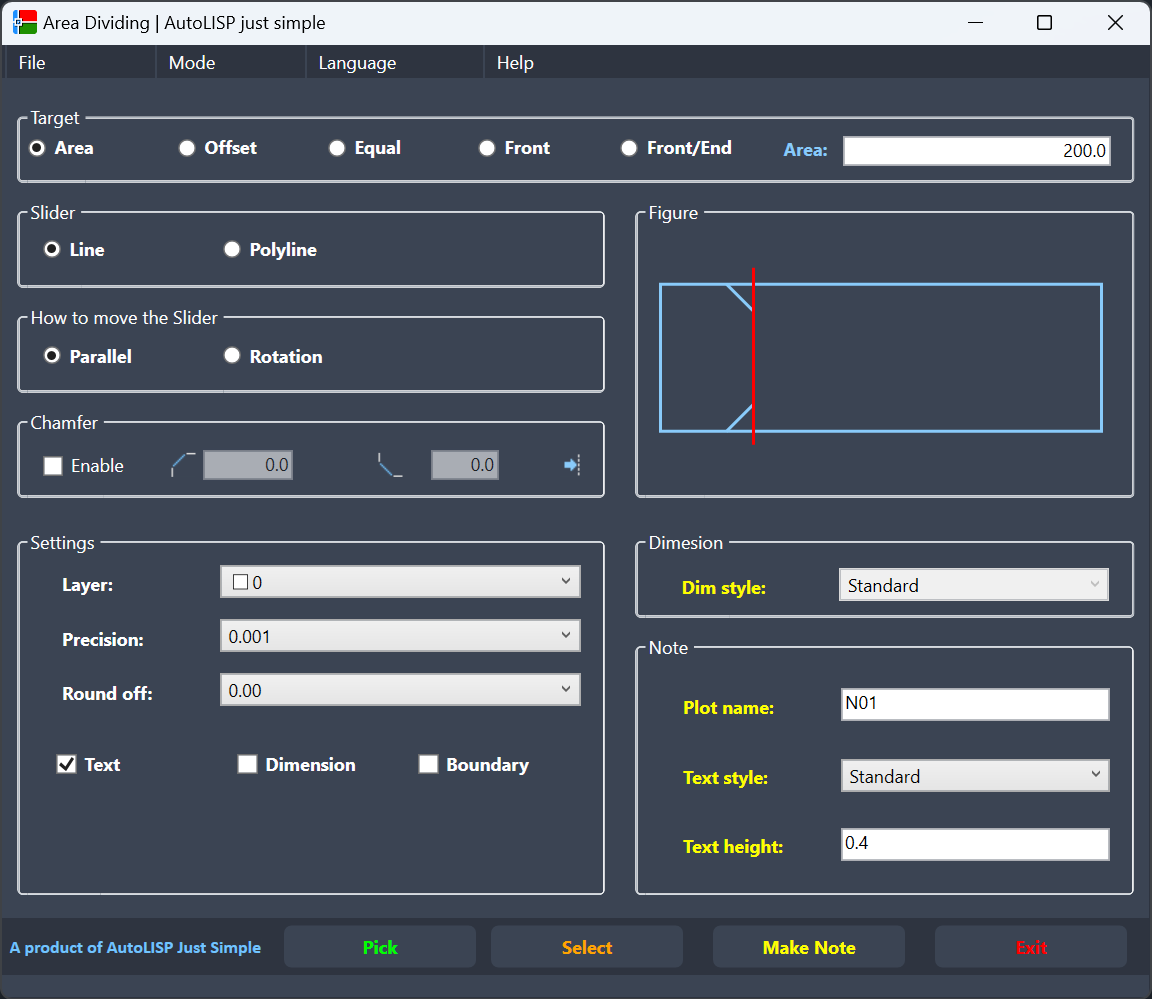Click the red slider line in Figure
This screenshot has width=1152, height=999.
click(753, 357)
